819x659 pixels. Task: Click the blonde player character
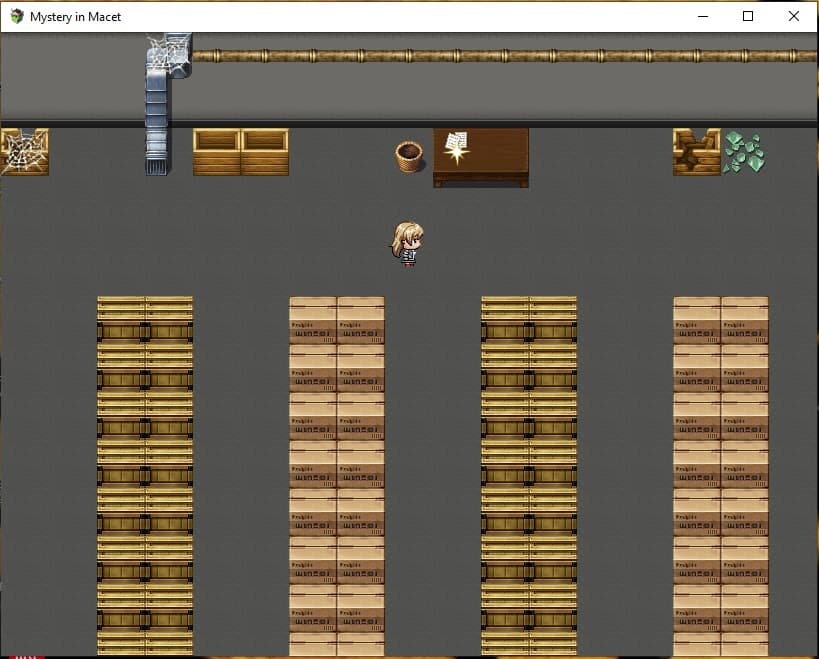pyautogui.click(x=408, y=244)
